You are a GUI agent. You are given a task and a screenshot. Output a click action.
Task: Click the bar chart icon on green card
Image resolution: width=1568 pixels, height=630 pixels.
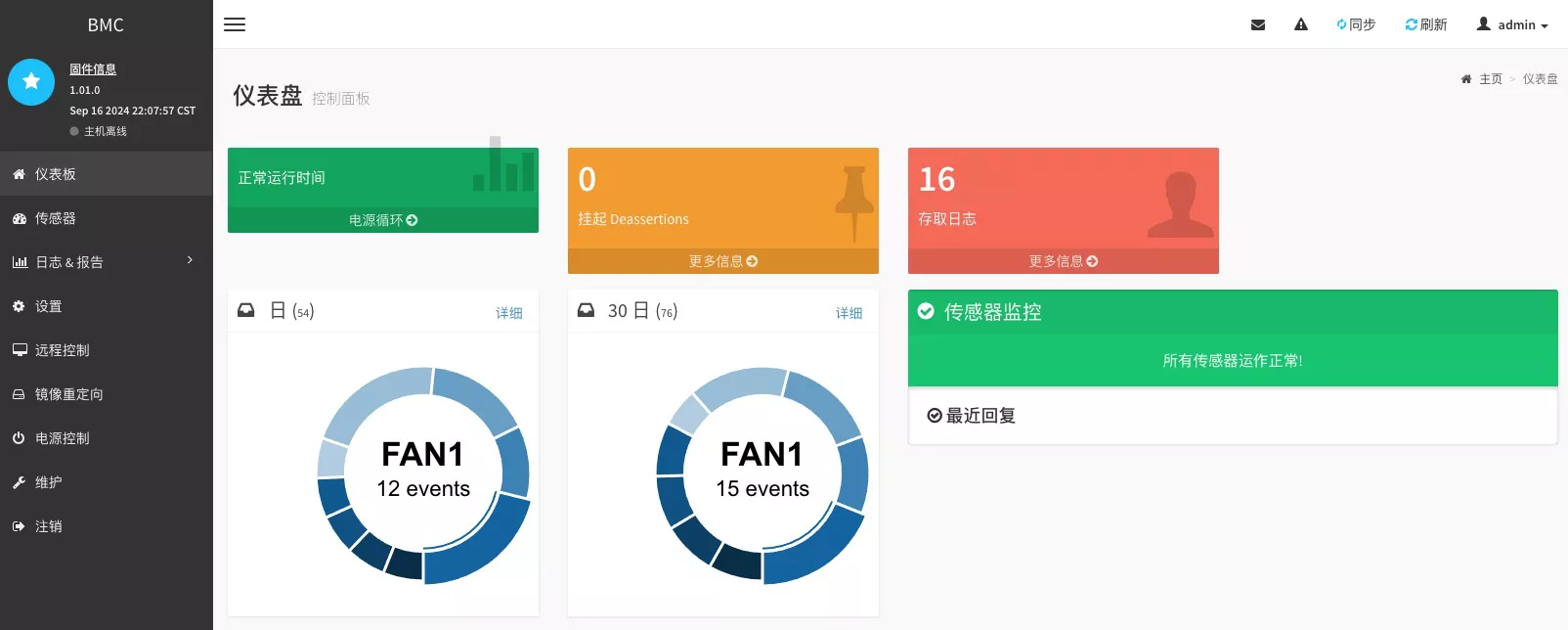(x=503, y=164)
